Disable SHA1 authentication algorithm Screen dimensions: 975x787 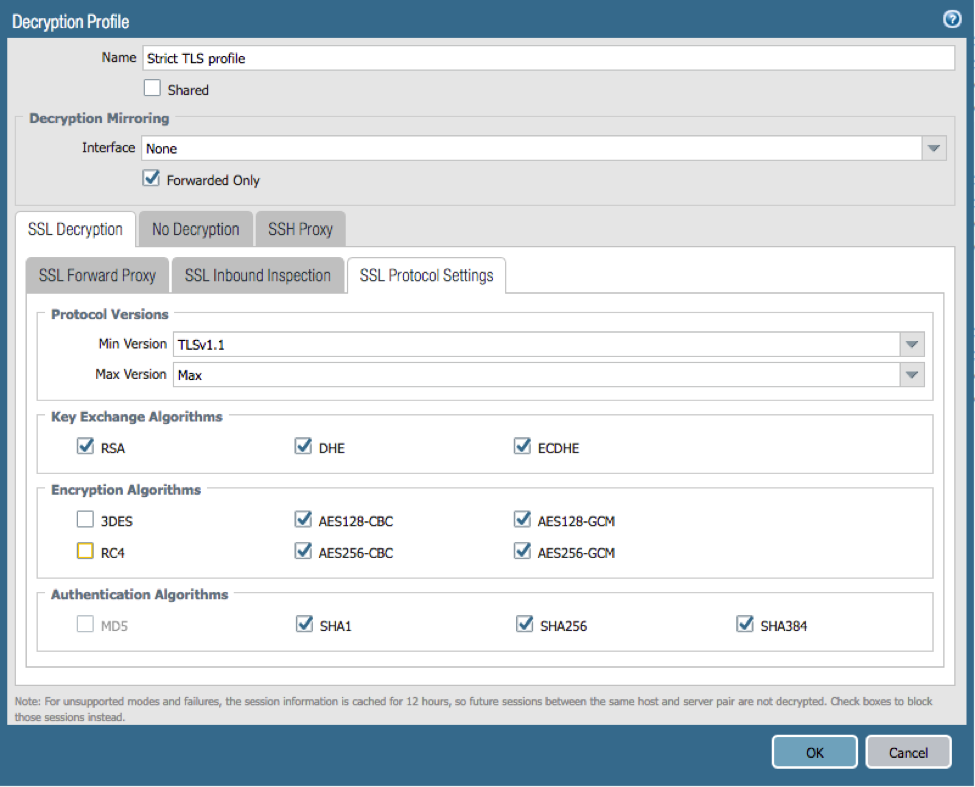304,625
